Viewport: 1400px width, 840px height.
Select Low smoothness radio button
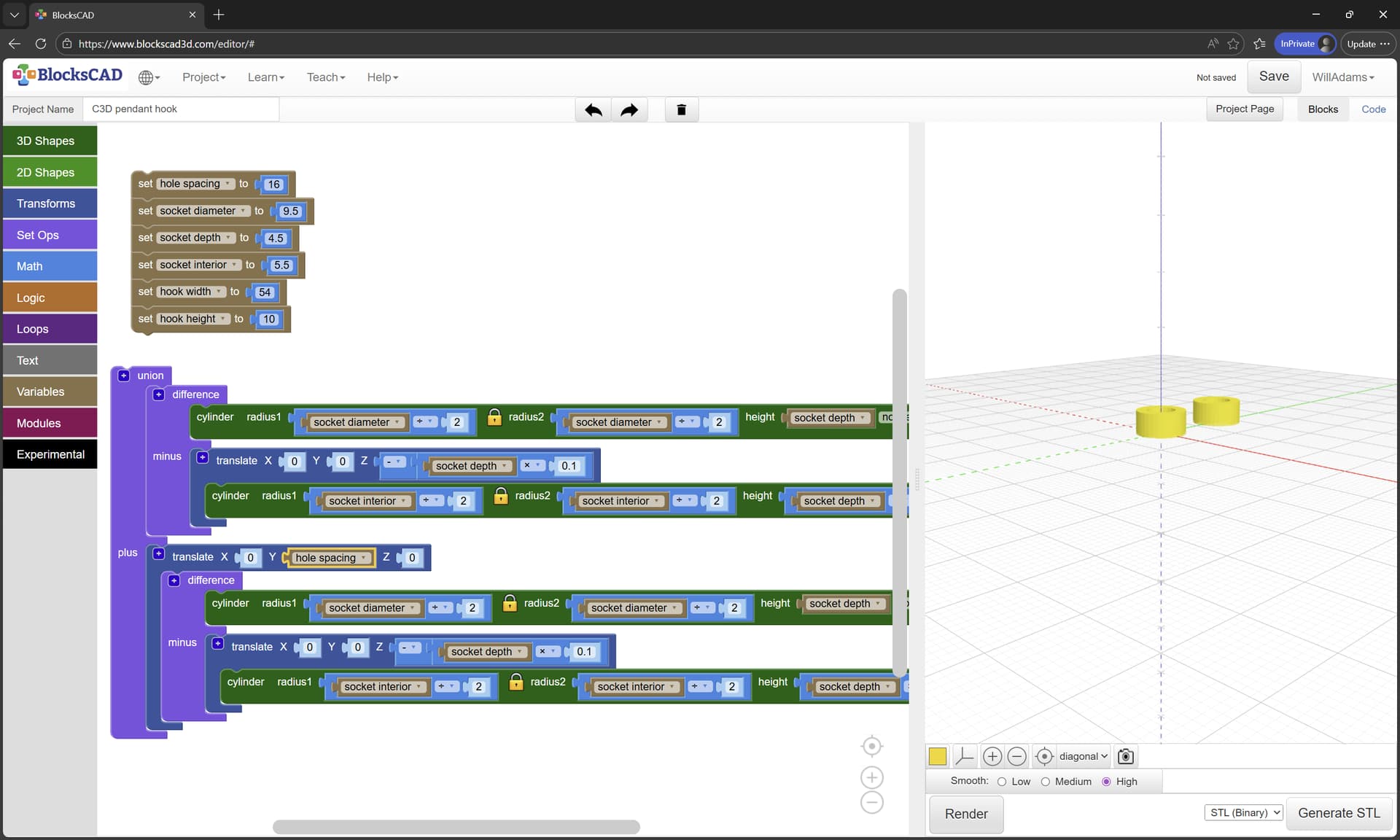(x=1002, y=782)
